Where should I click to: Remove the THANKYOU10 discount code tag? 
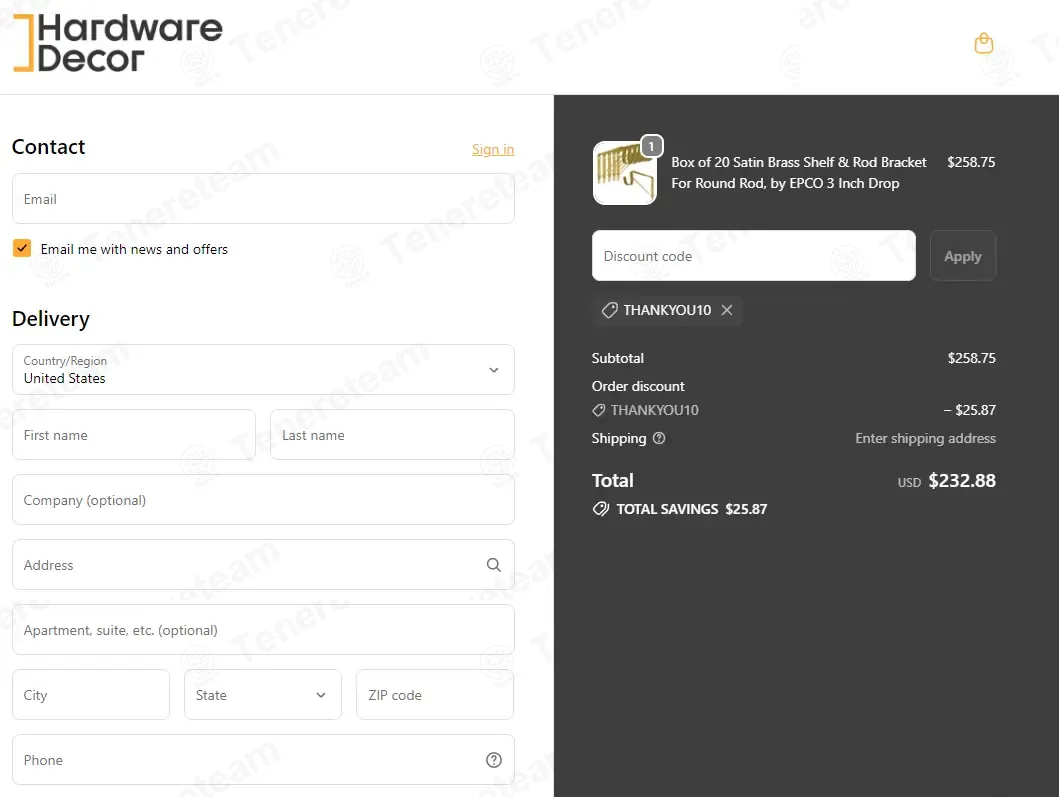pyautogui.click(x=727, y=310)
